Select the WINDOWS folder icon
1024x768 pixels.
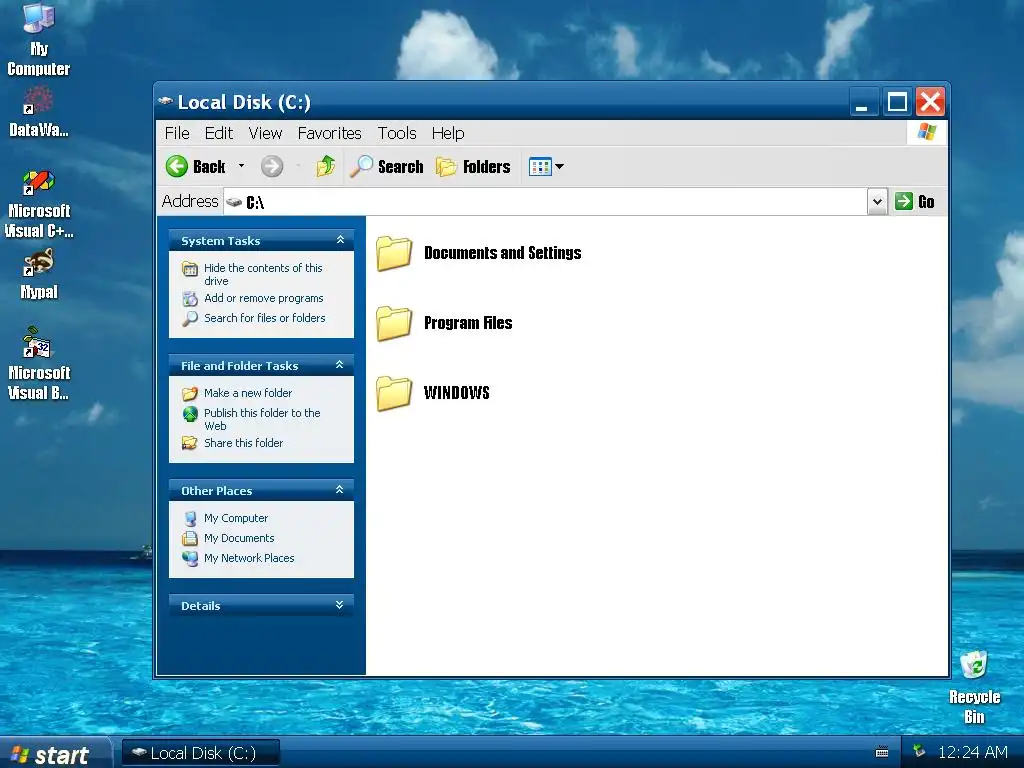tap(394, 393)
